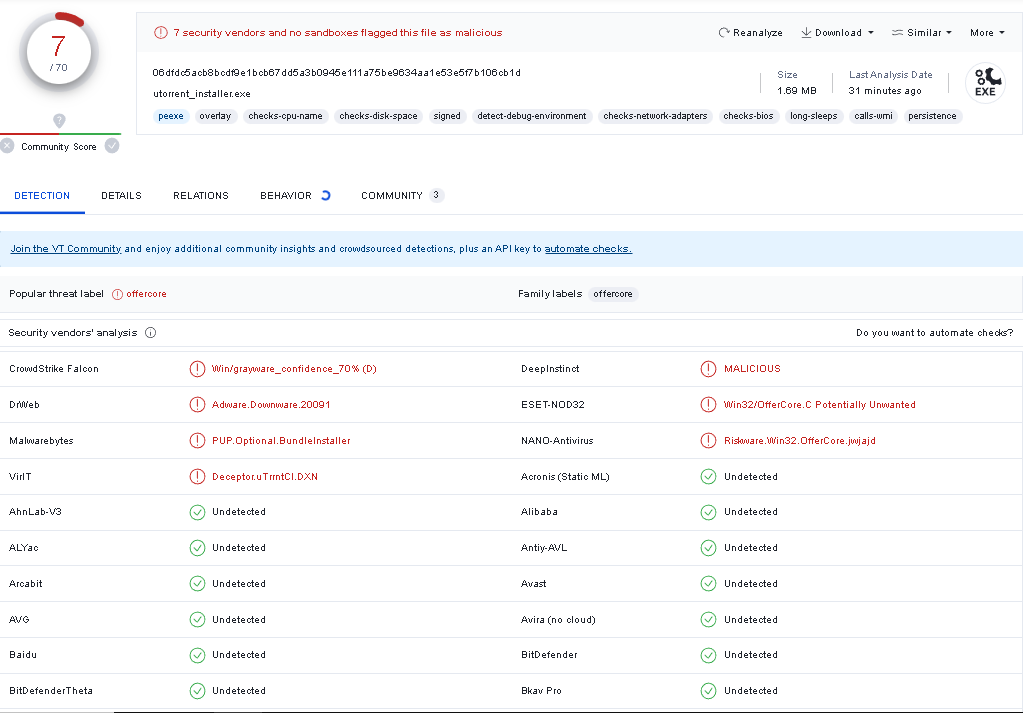Image resolution: width=1023 pixels, height=713 pixels.
Task: Click the 'automate checks' link
Action: 588,249
